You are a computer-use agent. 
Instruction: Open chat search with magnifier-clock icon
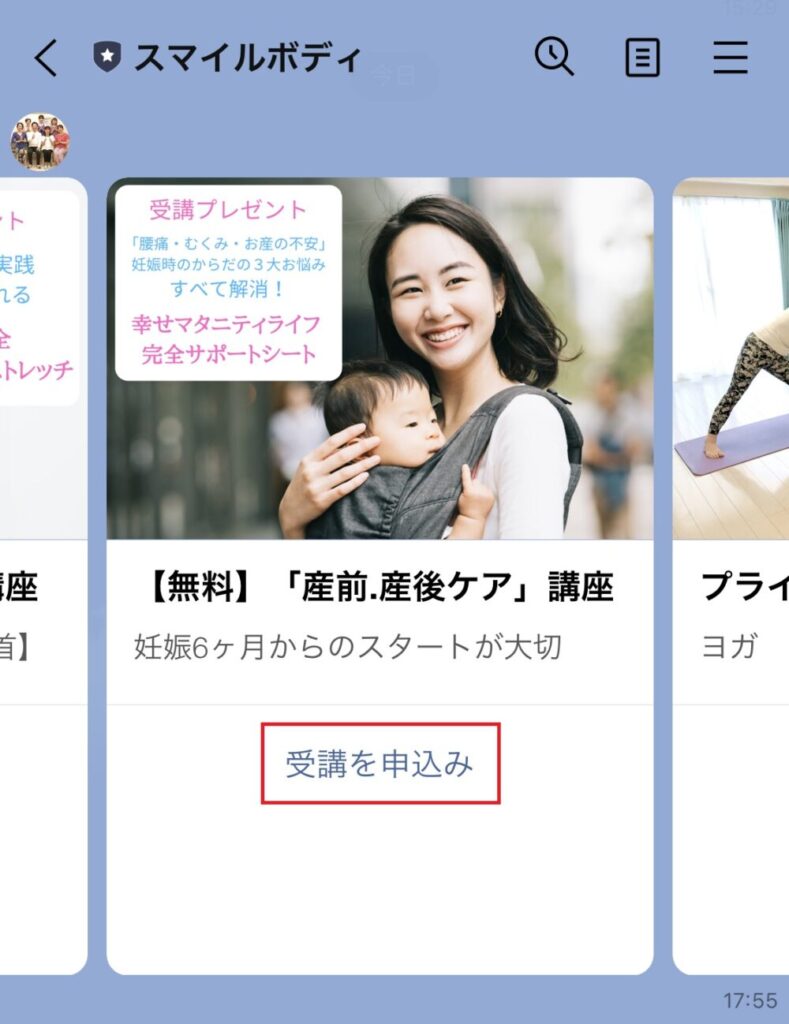click(x=554, y=57)
